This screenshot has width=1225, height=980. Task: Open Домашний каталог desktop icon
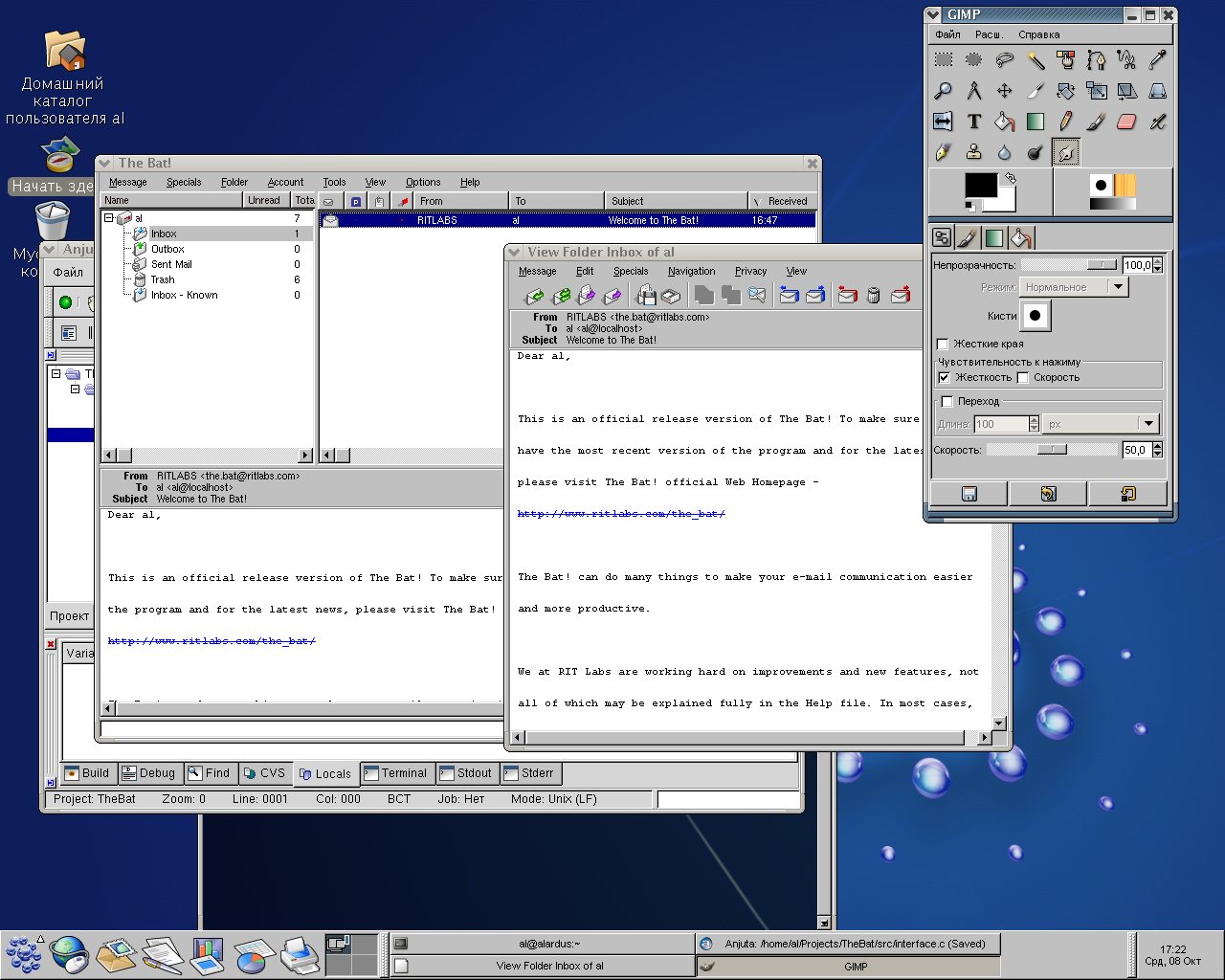65,77
